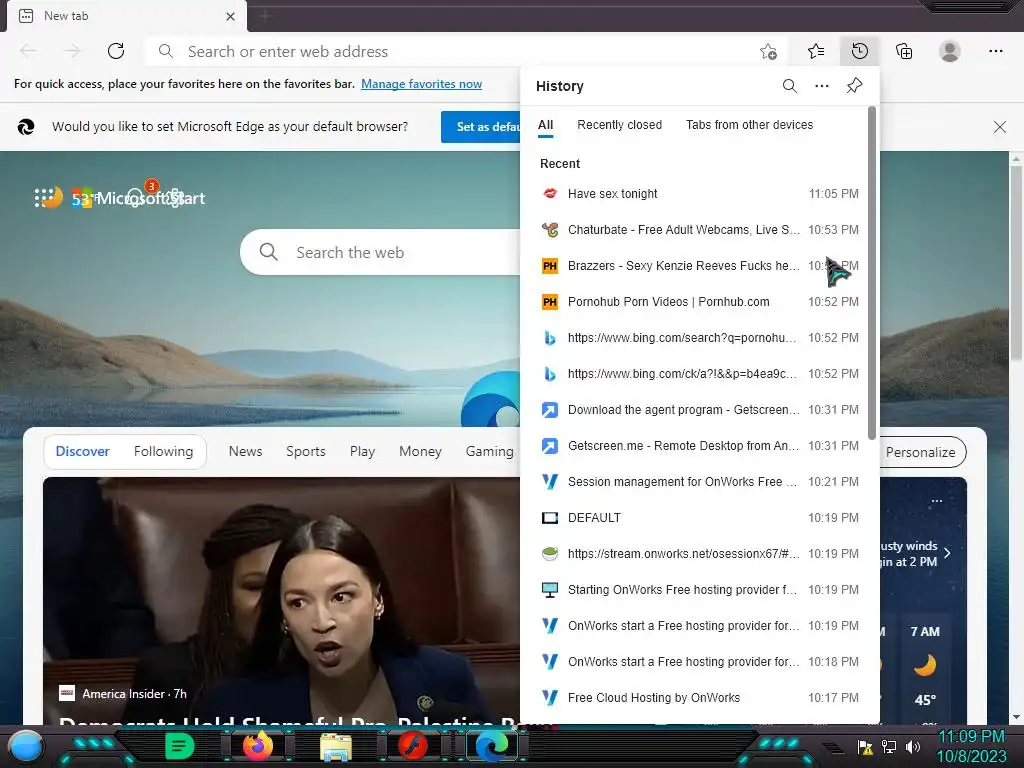The width and height of the screenshot is (1024, 768).
Task: Open Getscreen.me Remote Desktop history entry
Action: tap(699, 445)
